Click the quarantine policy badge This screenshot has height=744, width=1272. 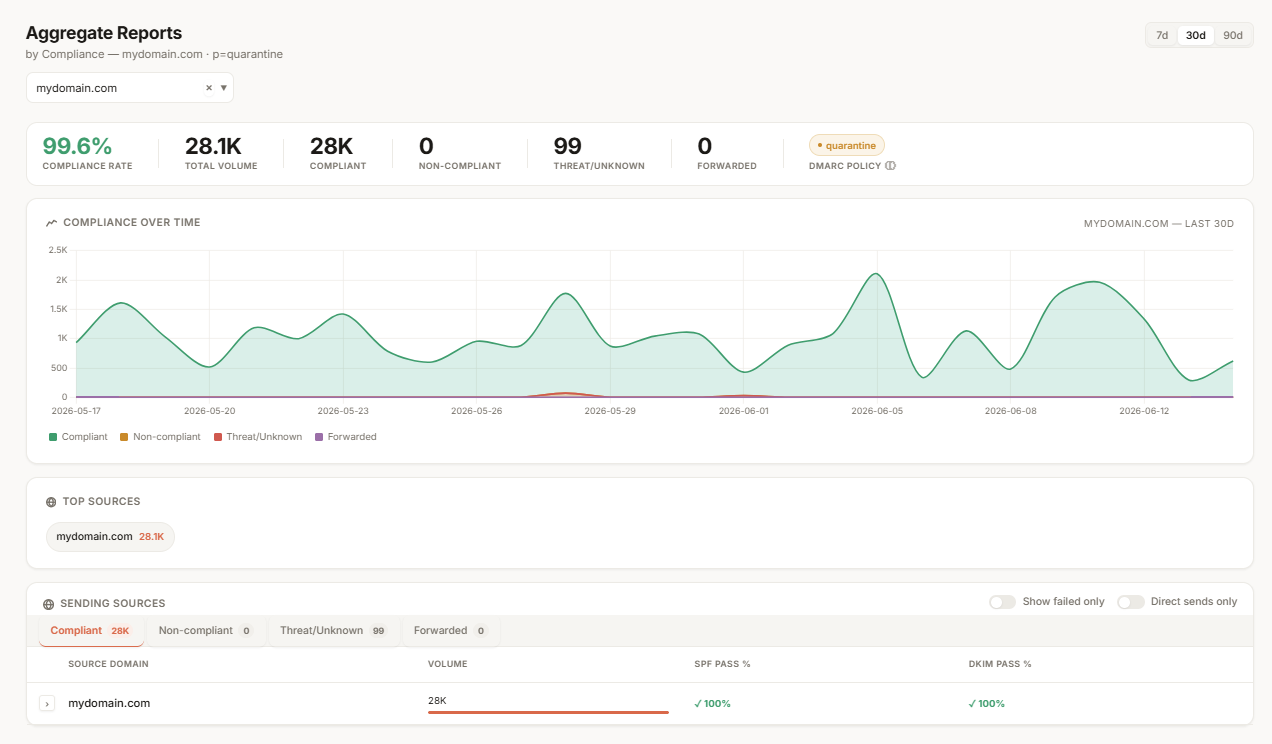pos(847,145)
